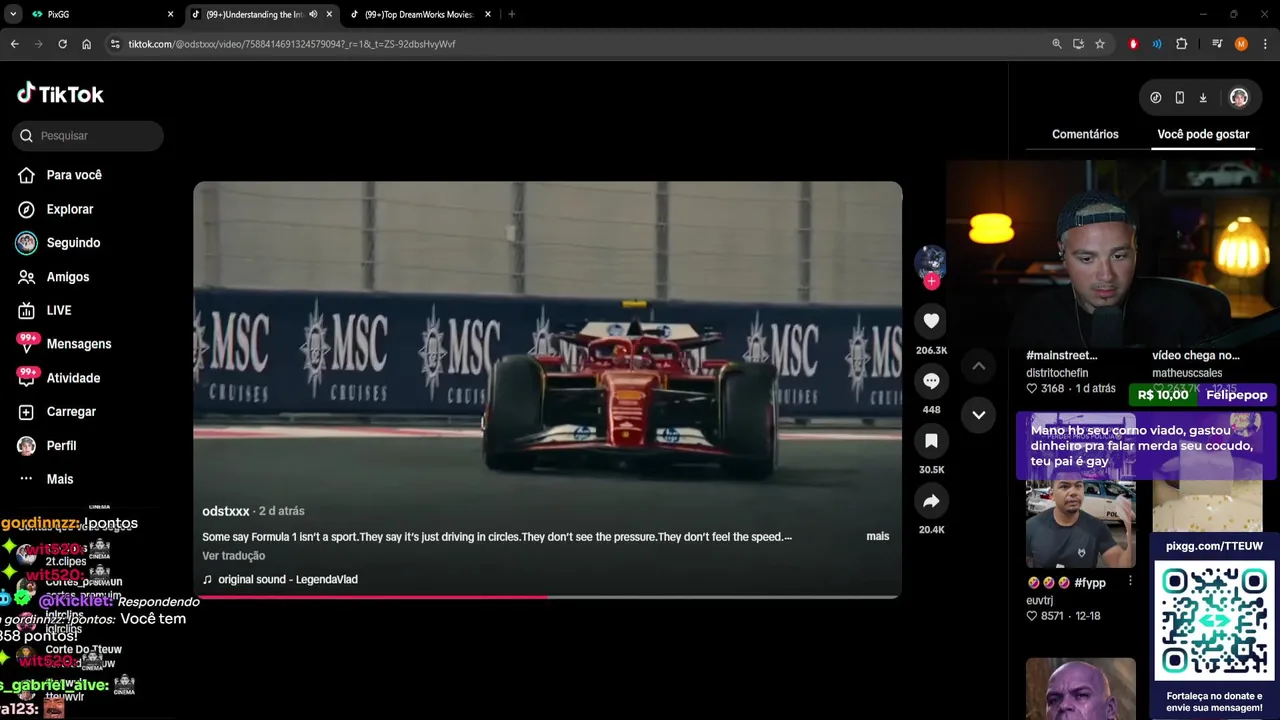Switch to the PixGG browser tab
Viewport: 1280px width, 720px height.
point(100,15)
